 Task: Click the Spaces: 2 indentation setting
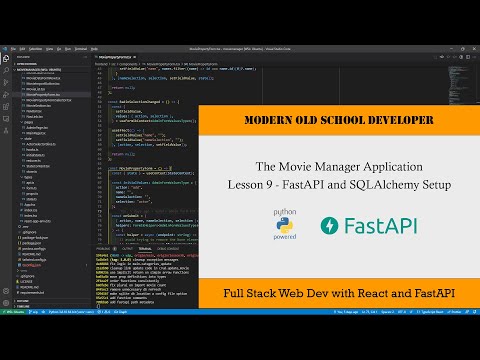click(x=388, y=312)
